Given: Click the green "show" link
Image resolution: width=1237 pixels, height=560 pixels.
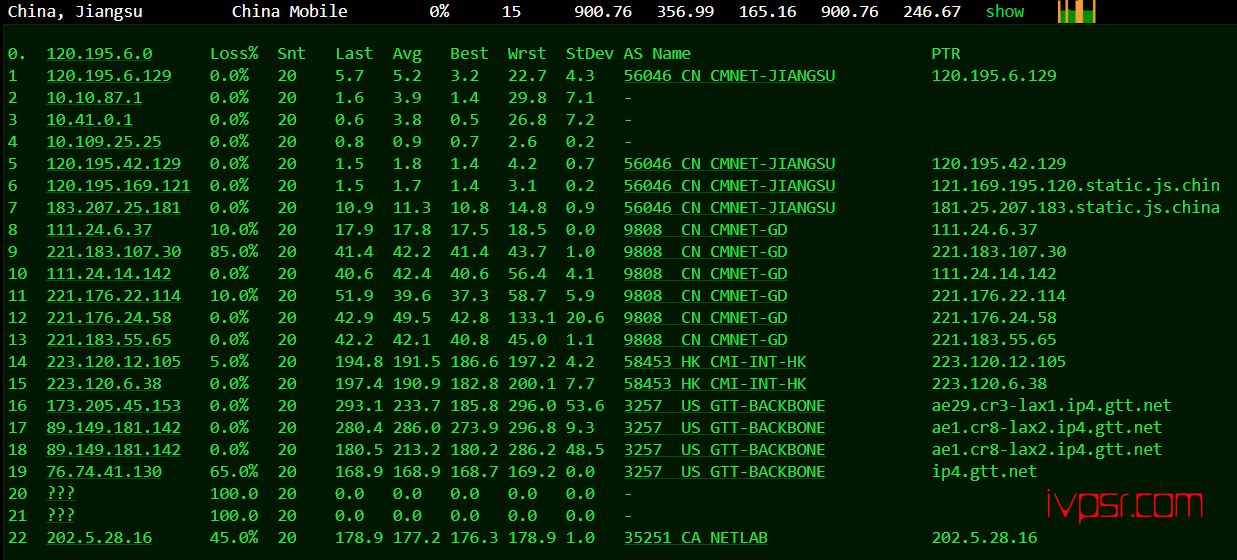Looking at the screenshot, I should [x=1005, y=12].
